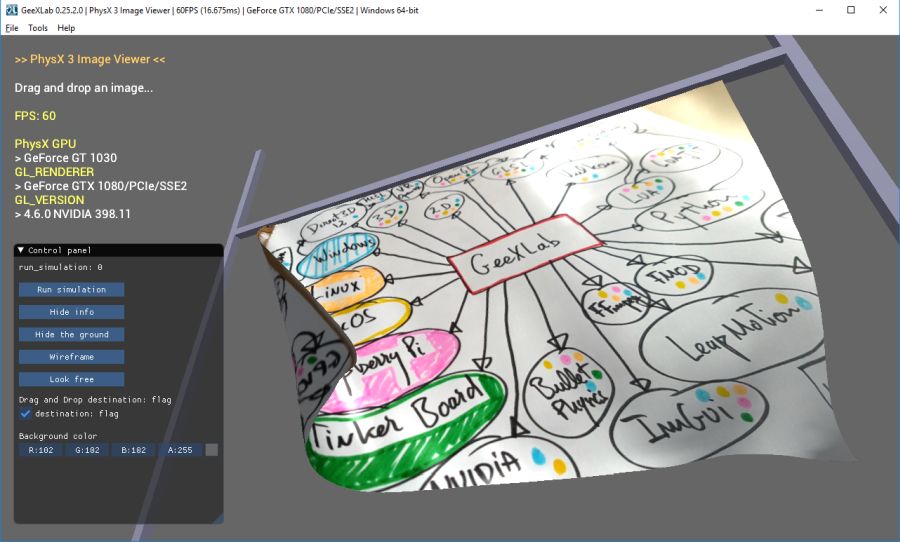
Task: Click the 'Drag and Drop destination: flag' label
Action: click(x=95, y=400)
